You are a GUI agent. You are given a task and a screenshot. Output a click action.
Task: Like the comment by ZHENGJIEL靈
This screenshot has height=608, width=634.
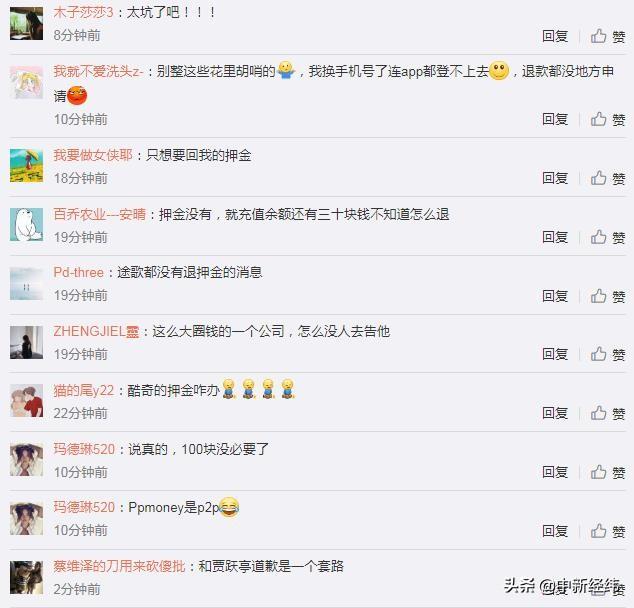click(x=608, y=355)
